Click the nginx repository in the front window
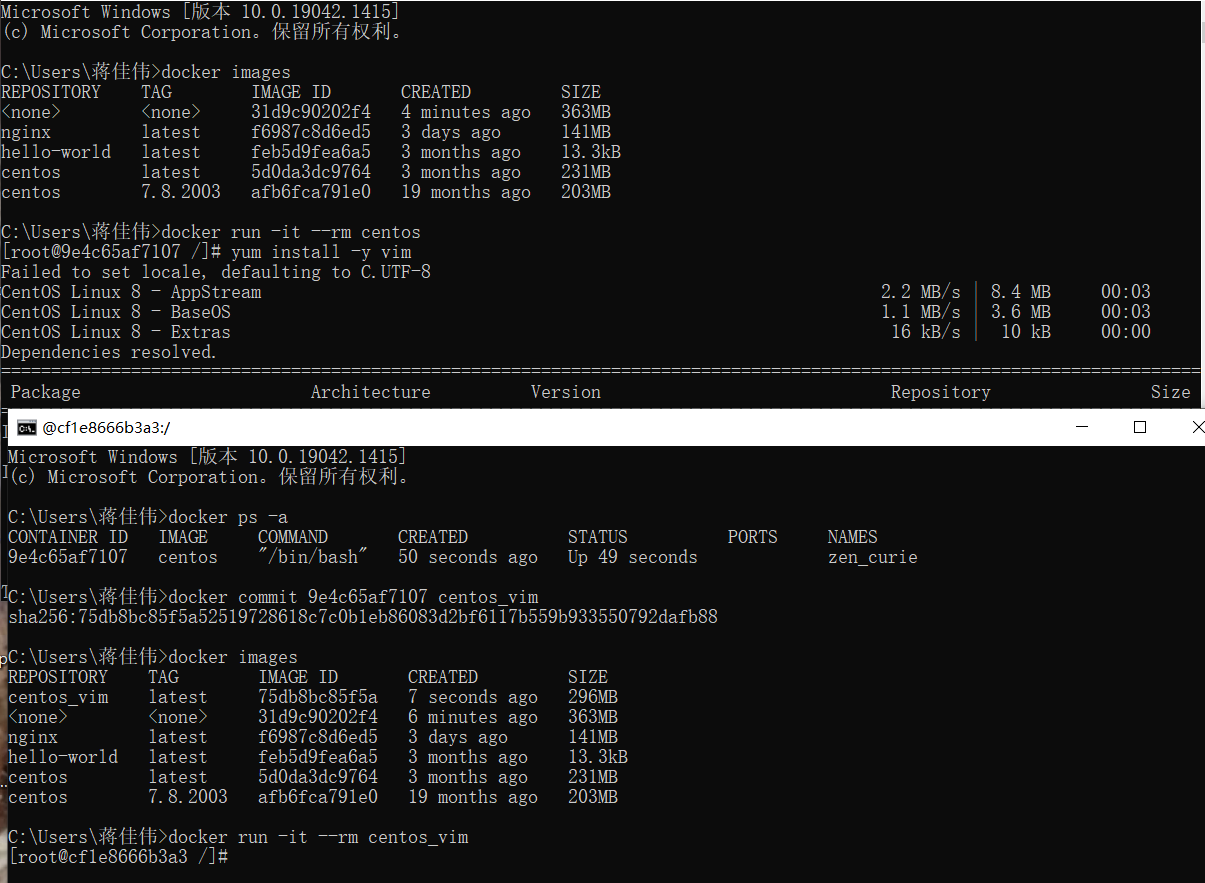 point(33,737)
